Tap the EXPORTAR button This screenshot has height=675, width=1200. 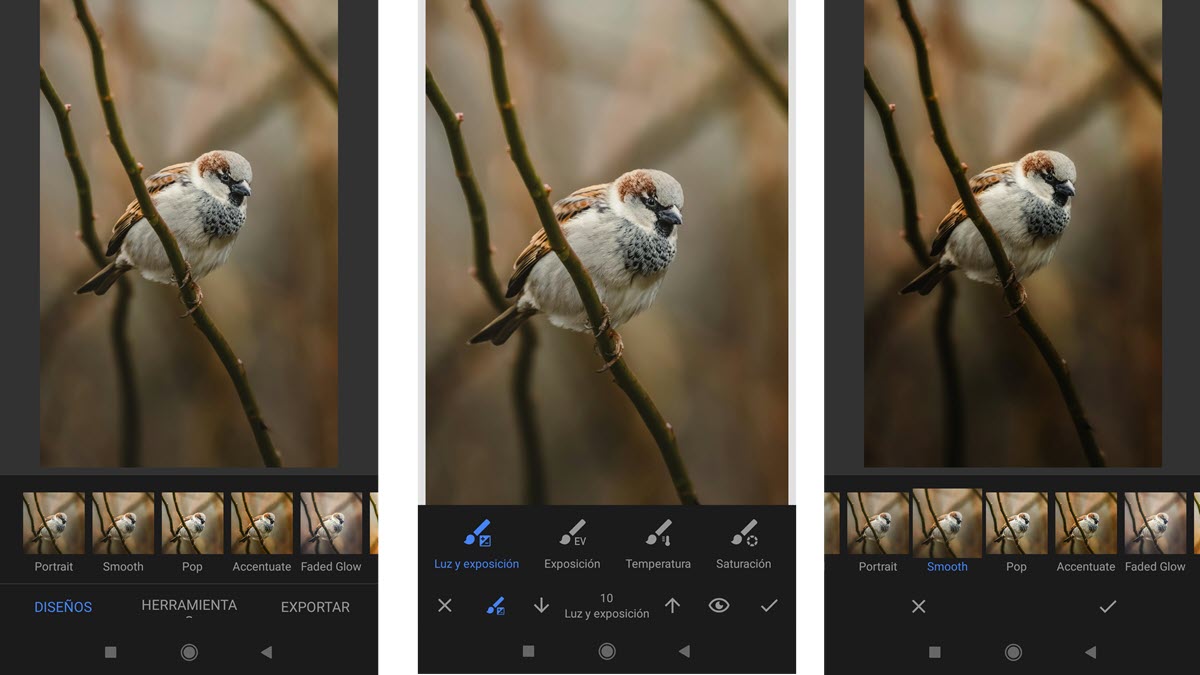[x=315, y=607]
